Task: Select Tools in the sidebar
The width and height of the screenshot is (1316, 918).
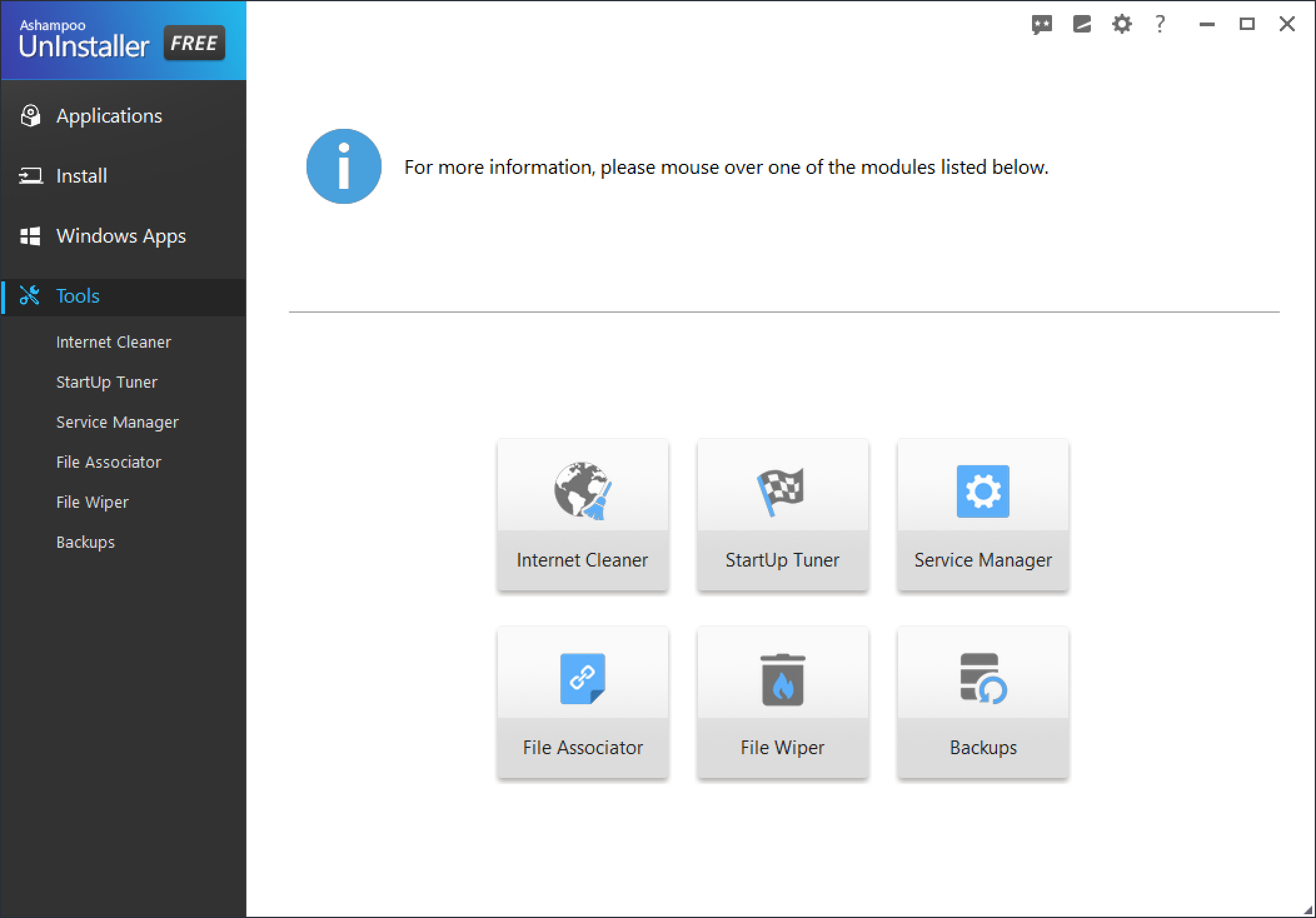Action: point(124,296)
